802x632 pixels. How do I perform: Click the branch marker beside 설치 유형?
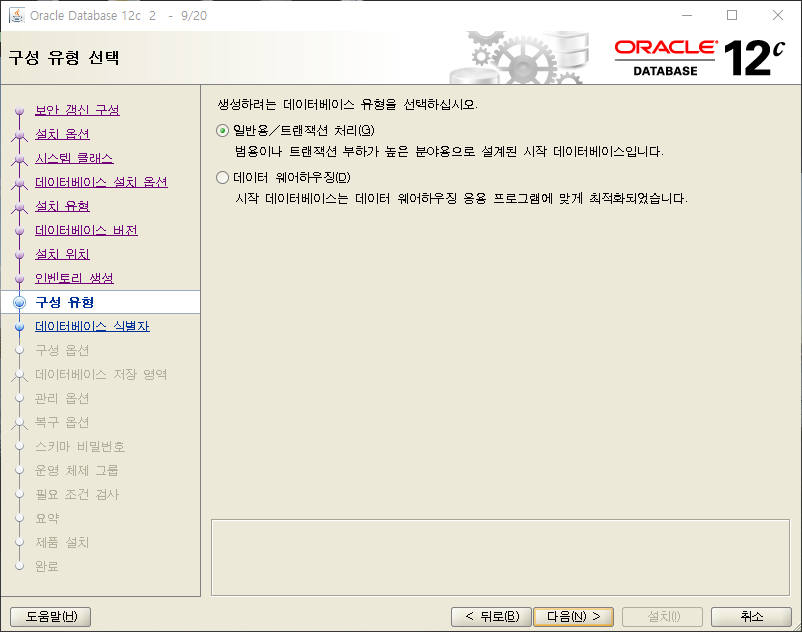coord(19,207)
